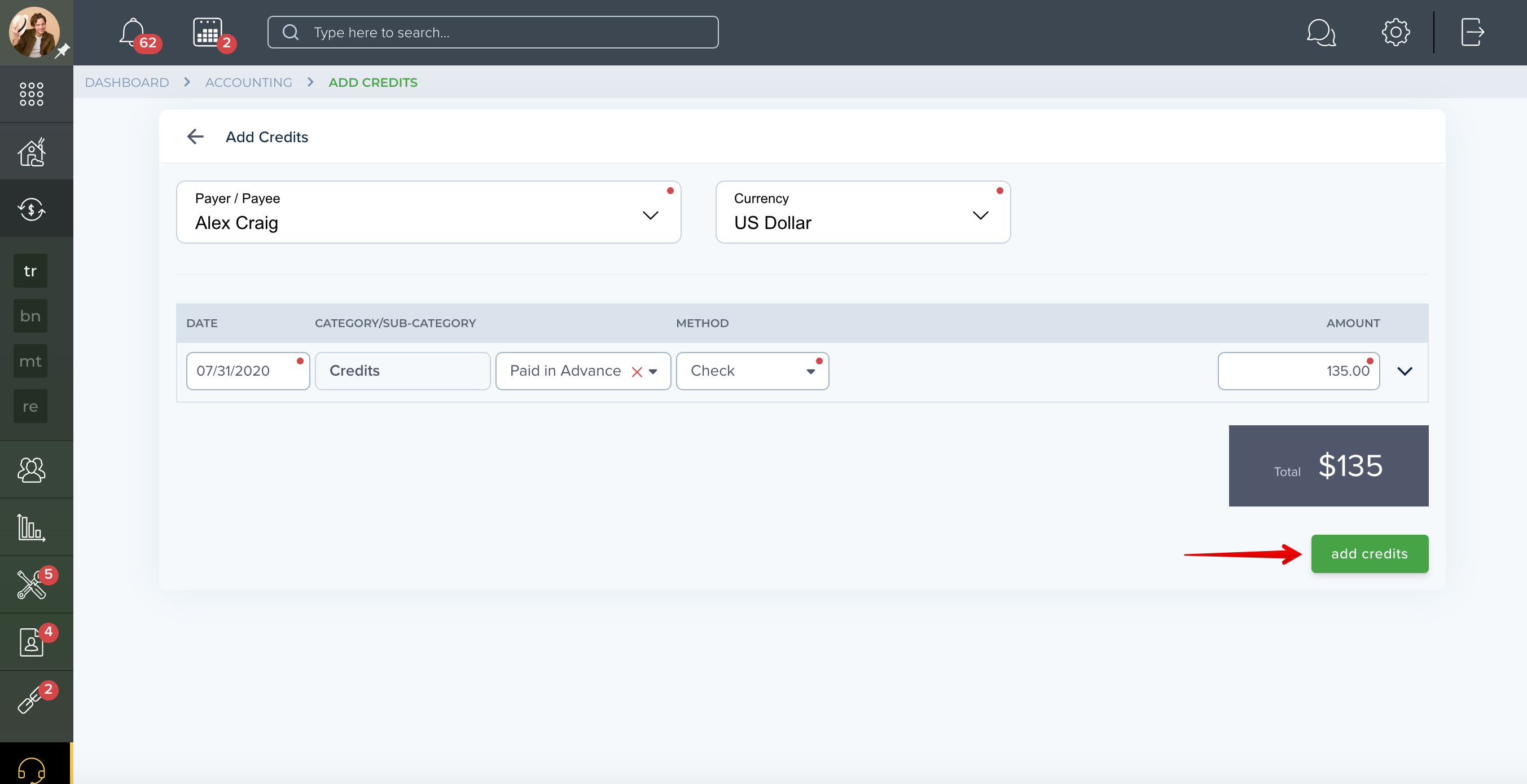The width and height of the screenshot is (1527, 784).
Task: Open the contacts people icon
Action: (32, 469)
